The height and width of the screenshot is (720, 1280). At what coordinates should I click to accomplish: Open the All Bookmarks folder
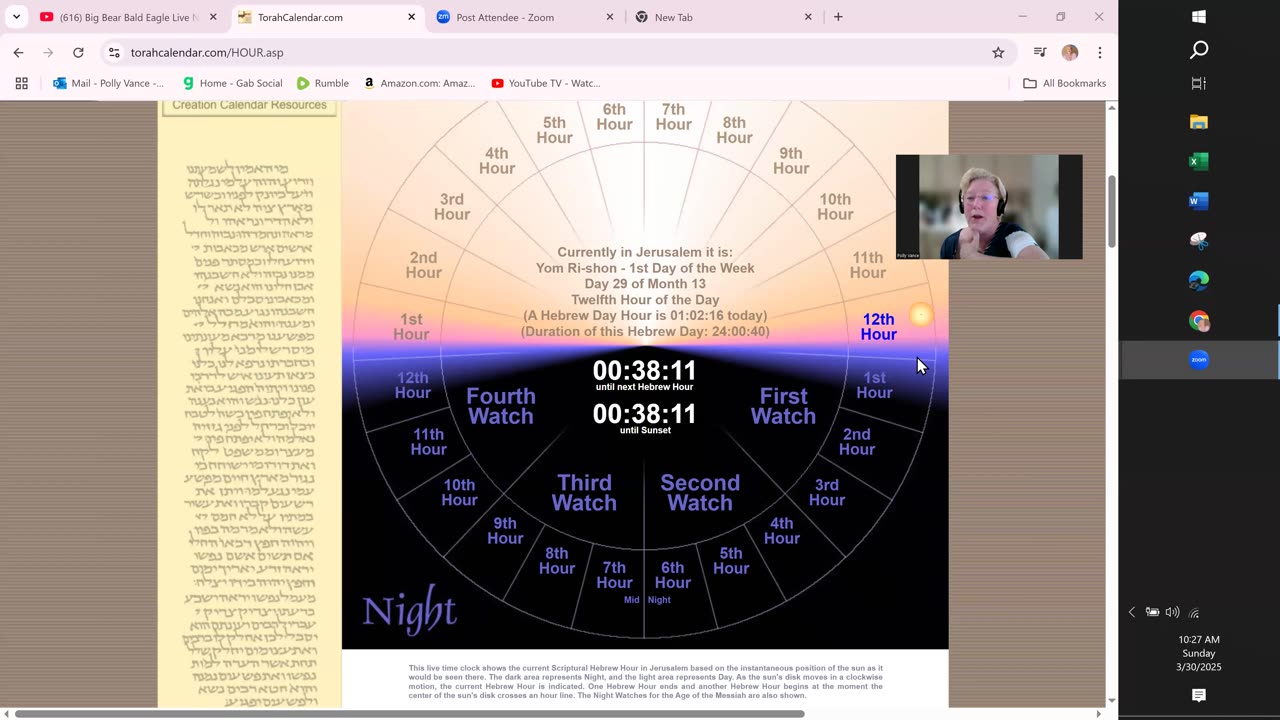[x=1064, y=83]
